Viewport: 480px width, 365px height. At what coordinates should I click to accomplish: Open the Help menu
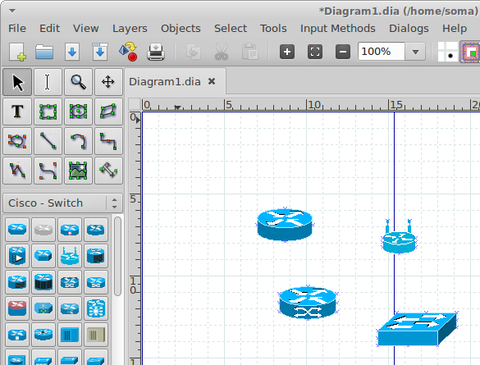[454, 28]
